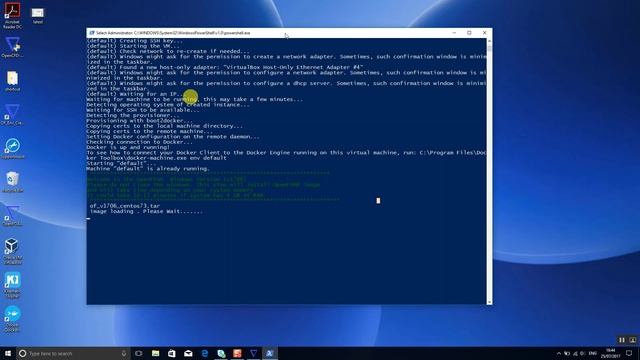Open the orange app icon in the taskbar
Viewport: 640px width, 360px height.
(237, 353)
